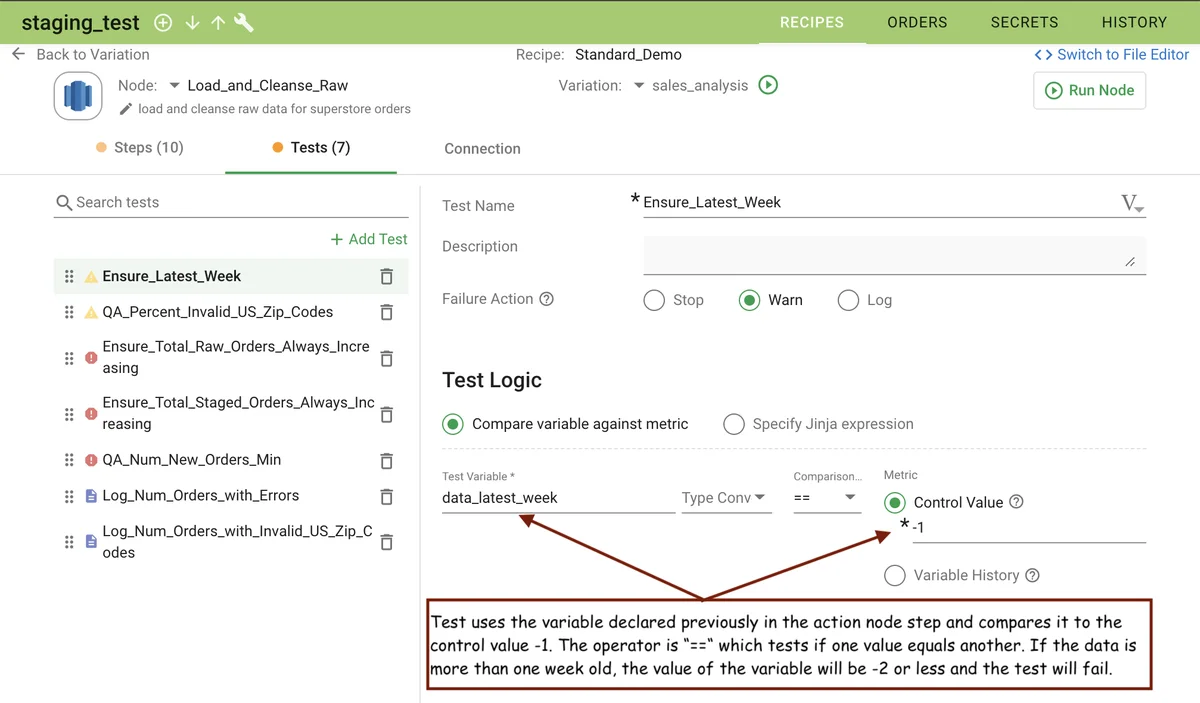
Task: Click the play icon next to sales_analysis
Action: [x=768, y=85]
